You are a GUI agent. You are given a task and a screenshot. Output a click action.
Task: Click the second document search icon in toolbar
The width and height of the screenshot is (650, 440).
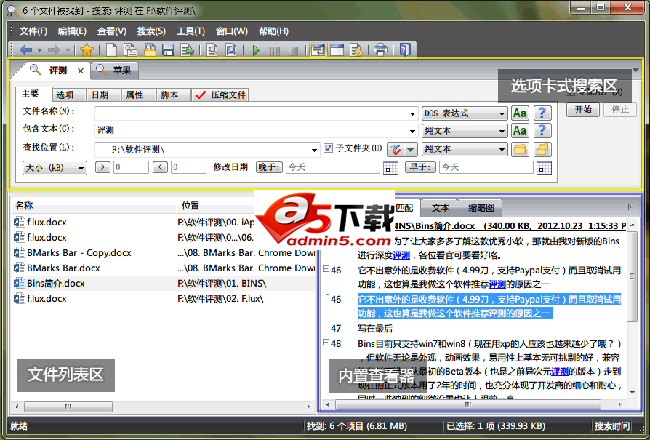point(231,50)
